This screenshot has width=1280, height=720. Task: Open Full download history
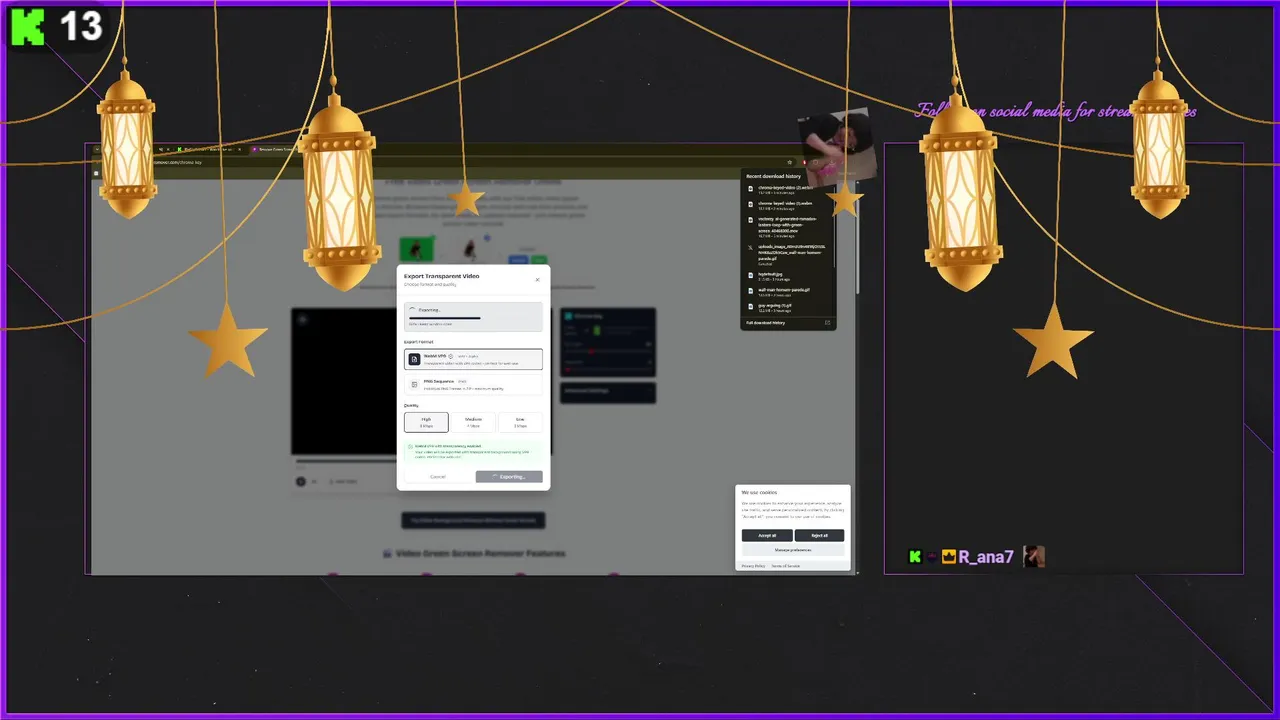click(766, 323)
